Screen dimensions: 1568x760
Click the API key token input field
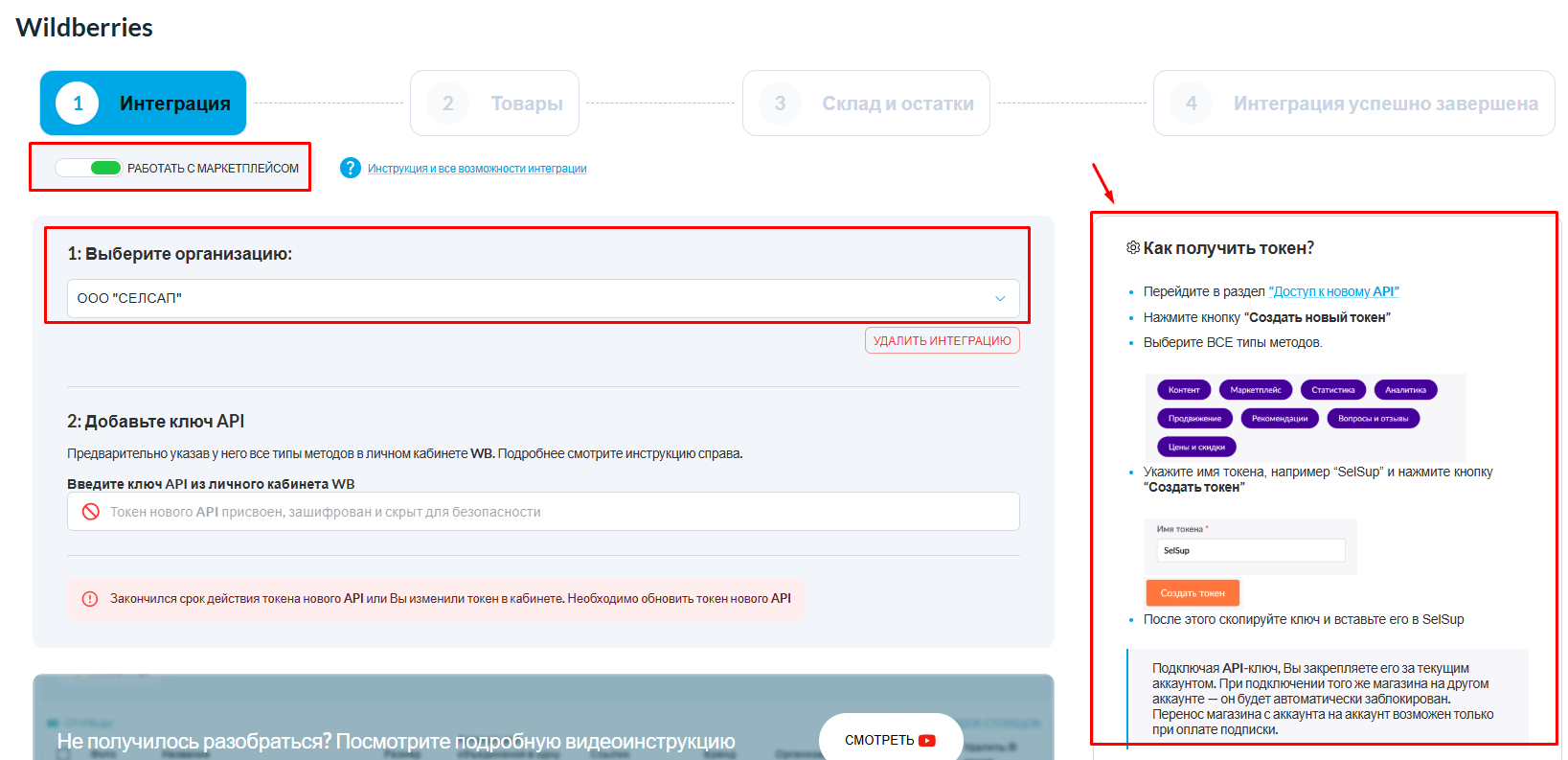pyautogui.click(x=543, y=512)
